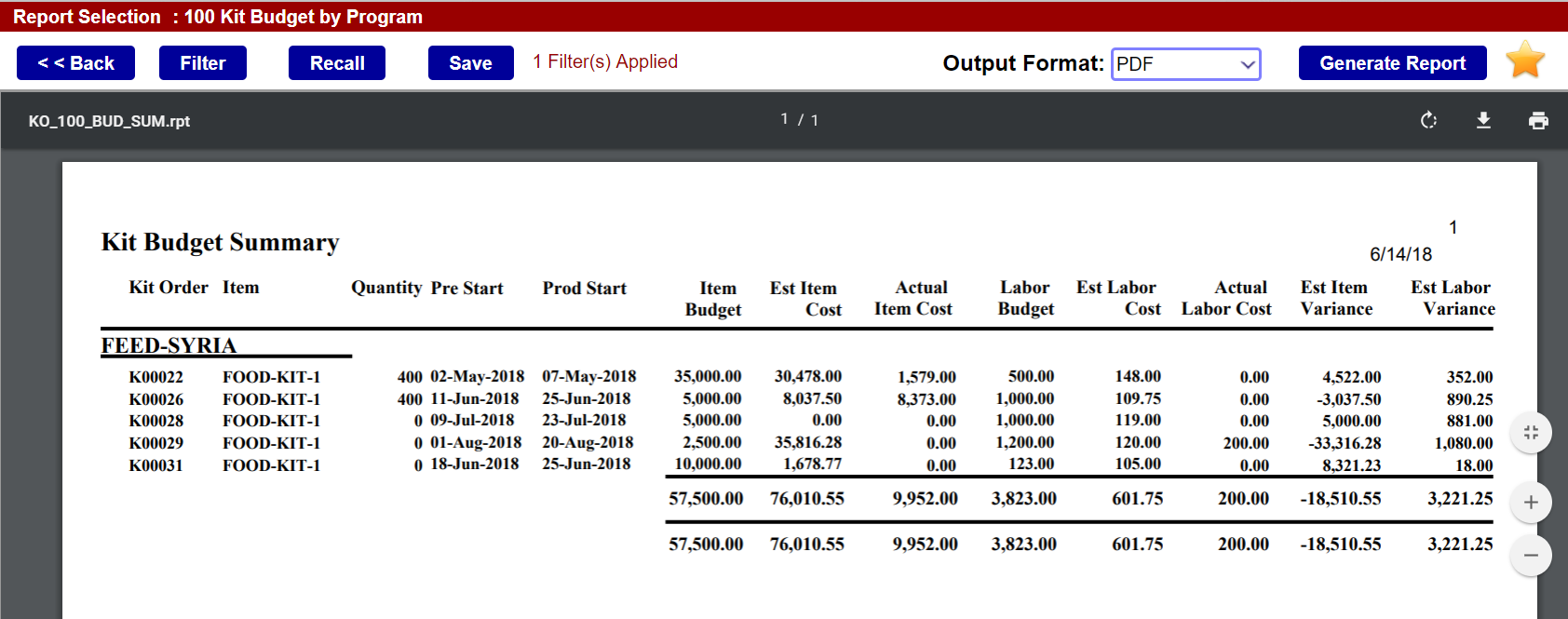Click est item variance -33,316.28
This screenshot has height=619, width=1568.
coord(1345,443)
